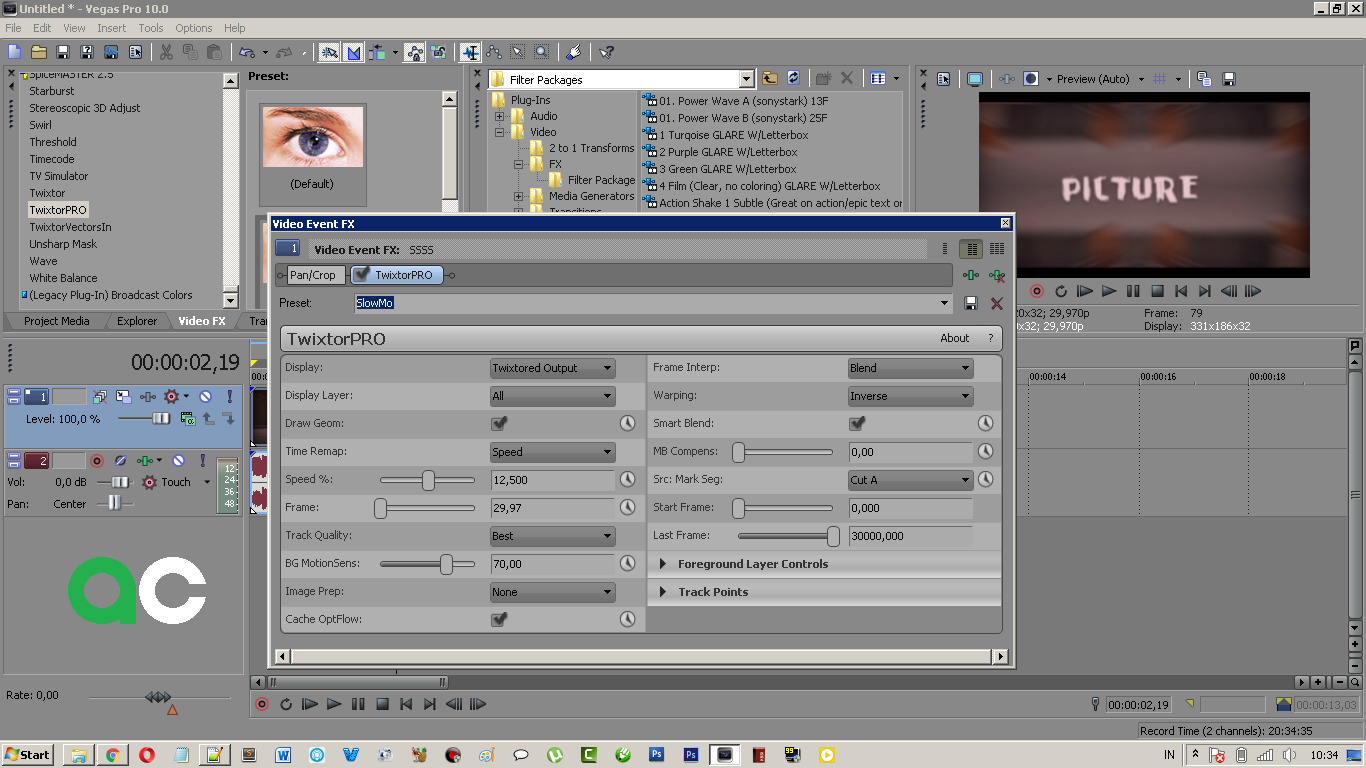Image resolution: width=1366 pixels, height=768 pixels.
Task: Open the Plug-In Chain in Video Event FX
Action: [971, 275]
